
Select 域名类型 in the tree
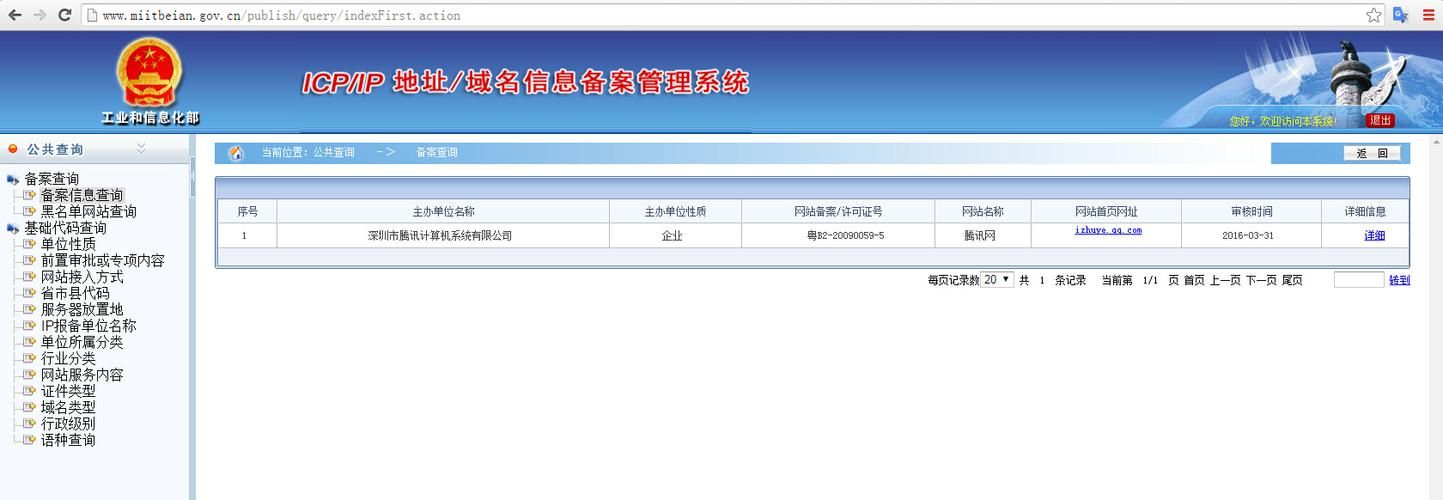tap(68, 407)
